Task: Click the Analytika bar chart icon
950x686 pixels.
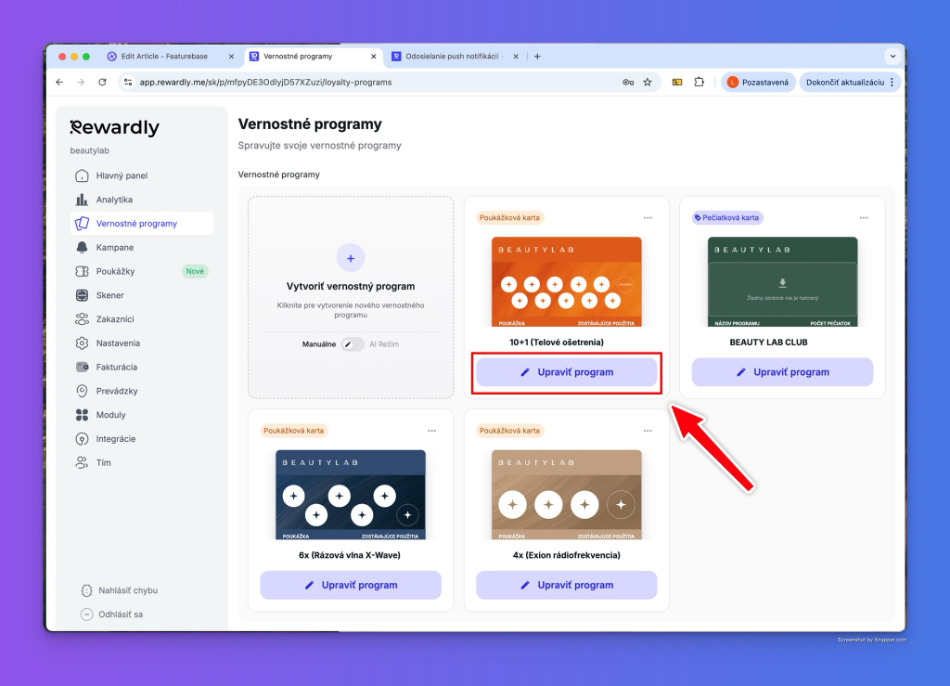Action: (82, 199)
